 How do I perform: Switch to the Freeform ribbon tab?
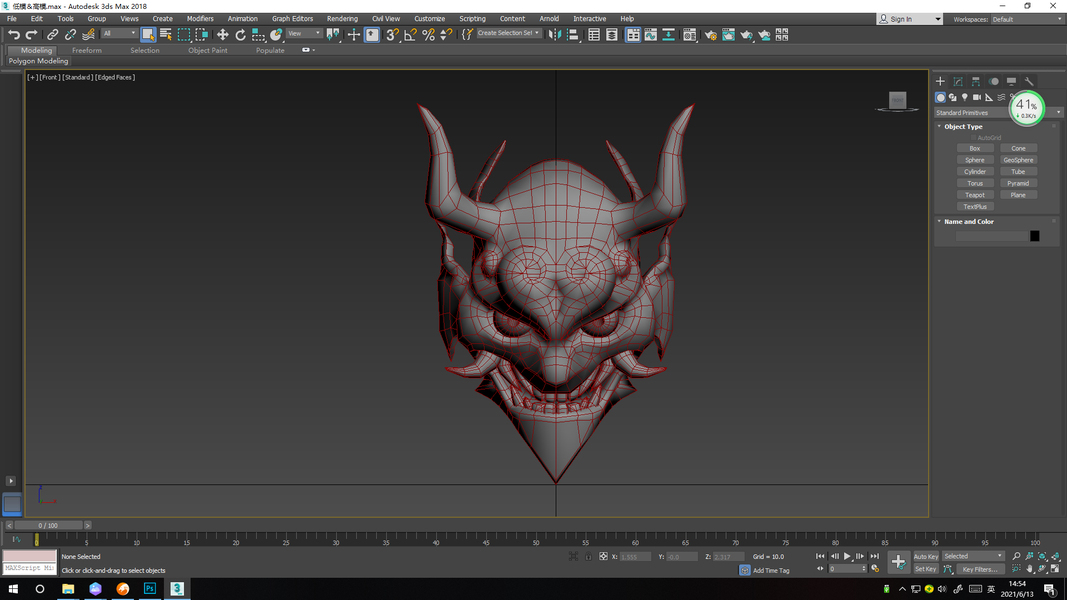tap(87, 50)
